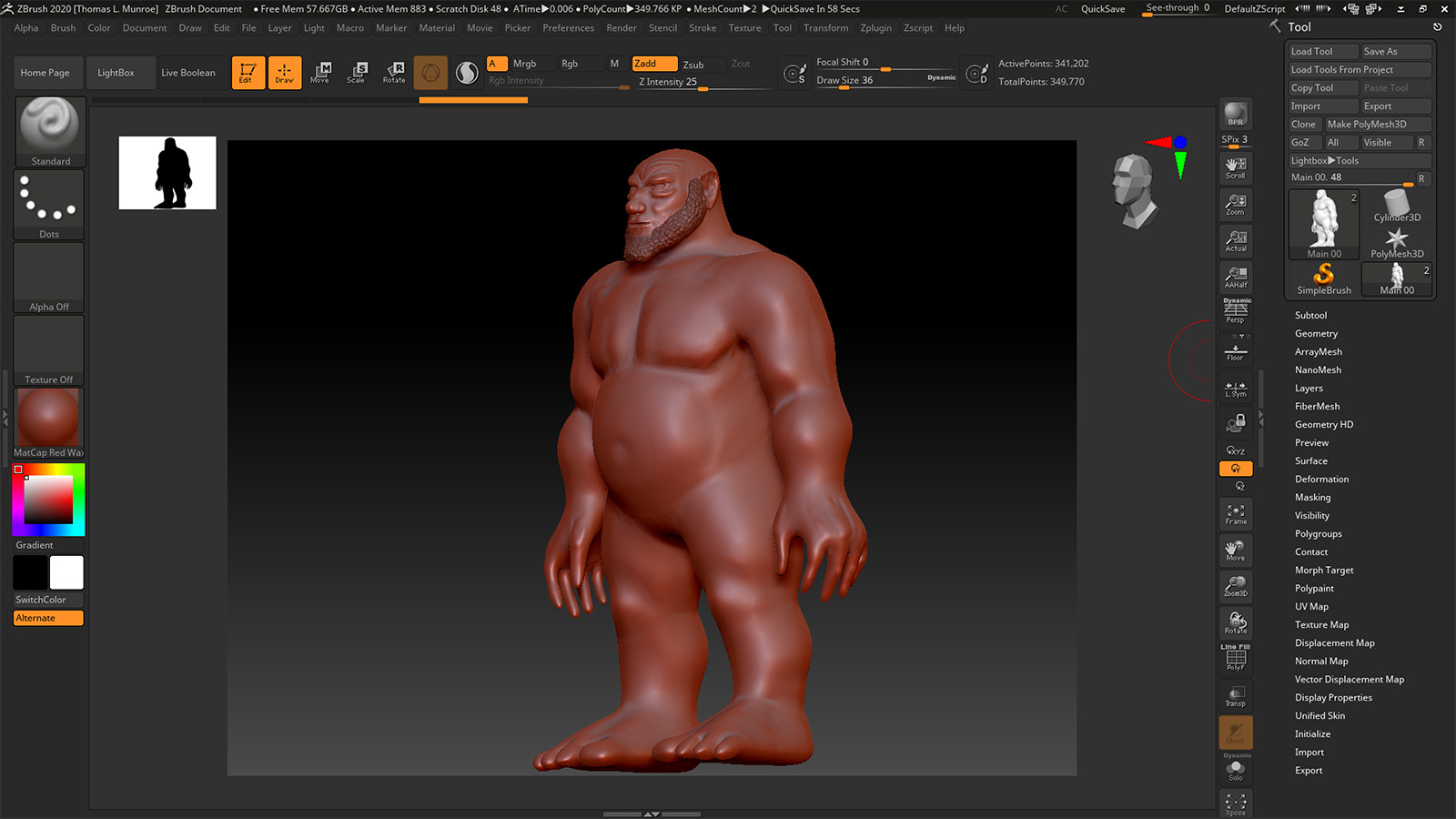
Task: Select the Cylinder3D tool
Action: (1397, 207)
